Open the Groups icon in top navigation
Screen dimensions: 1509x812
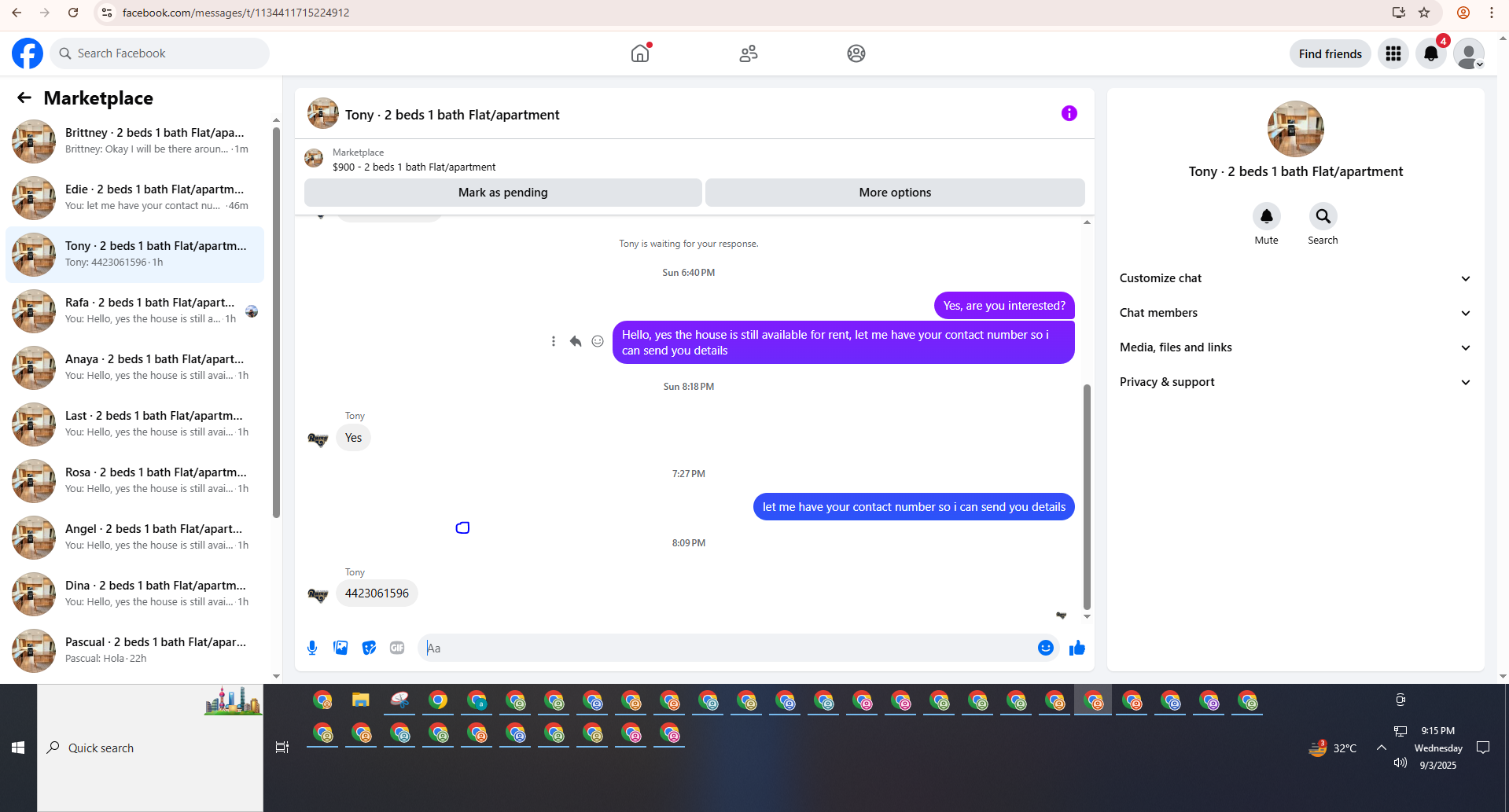click(x=856, y=53)
